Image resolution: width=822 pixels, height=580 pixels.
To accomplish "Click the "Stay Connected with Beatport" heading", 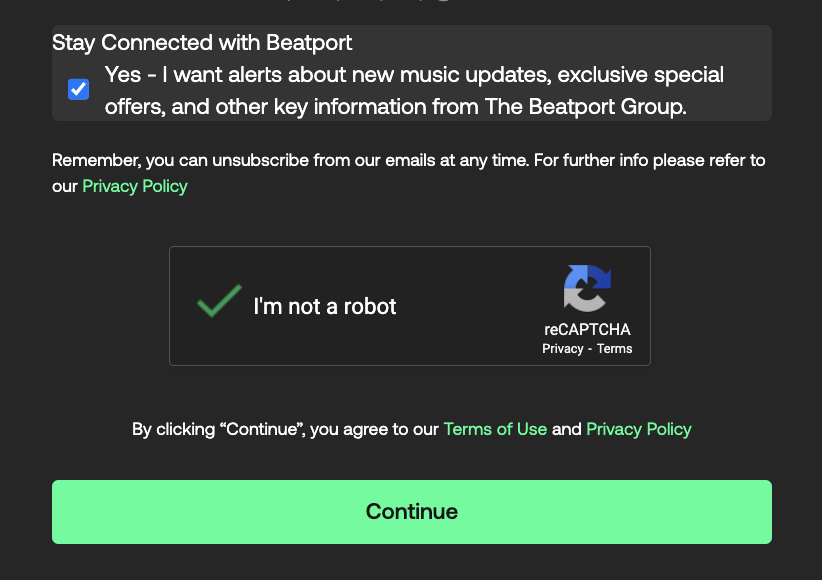I will tap(202, 42).
